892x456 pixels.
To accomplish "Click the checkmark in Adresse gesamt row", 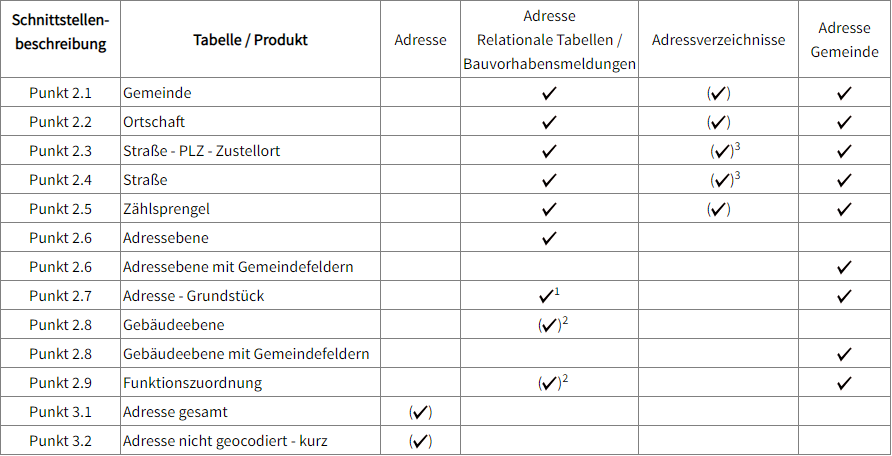I will (420, 412).
